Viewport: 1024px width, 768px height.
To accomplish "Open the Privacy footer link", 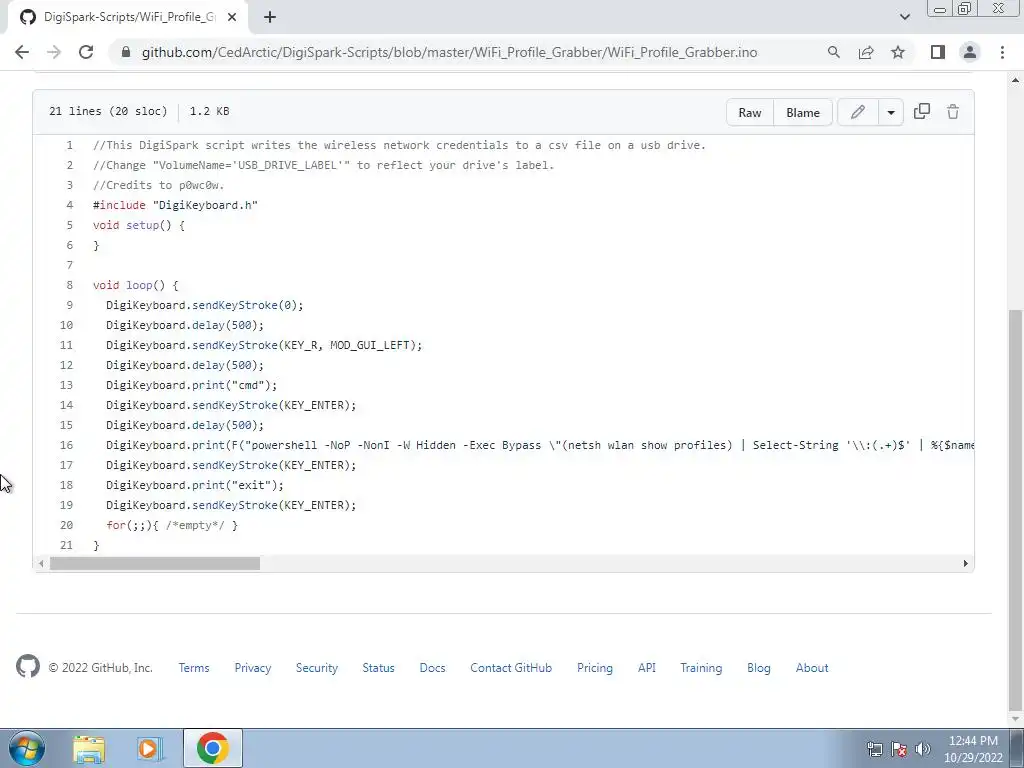I will click(253, 667).
